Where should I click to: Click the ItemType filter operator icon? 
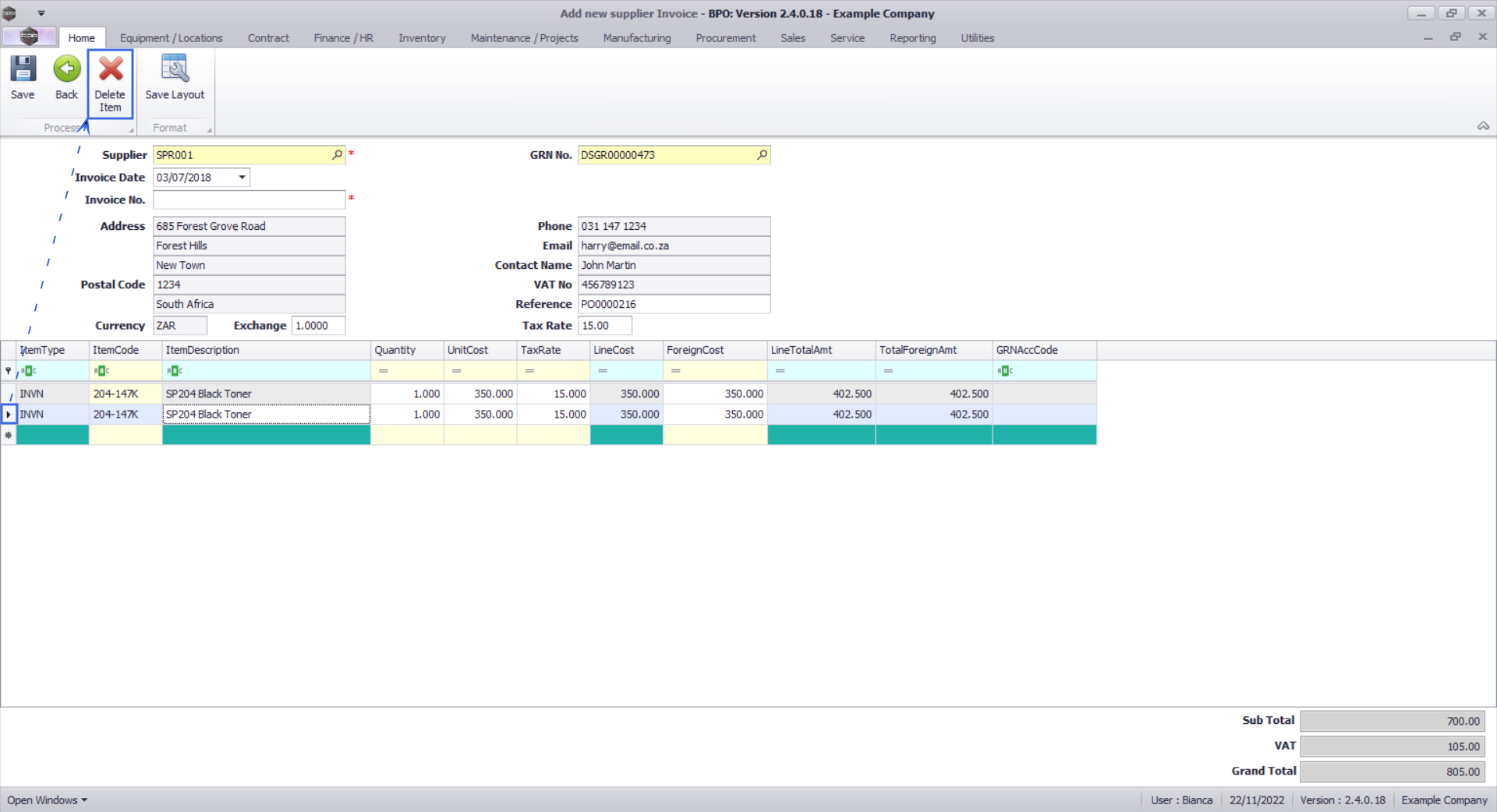coord(29,371)
